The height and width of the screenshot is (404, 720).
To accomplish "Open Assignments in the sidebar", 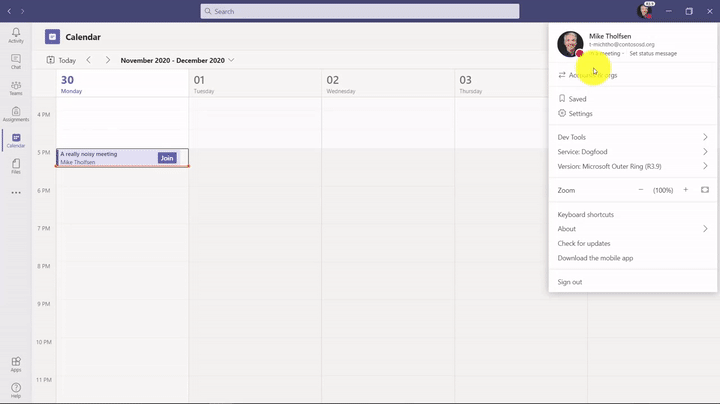I will tap(16, 114).
